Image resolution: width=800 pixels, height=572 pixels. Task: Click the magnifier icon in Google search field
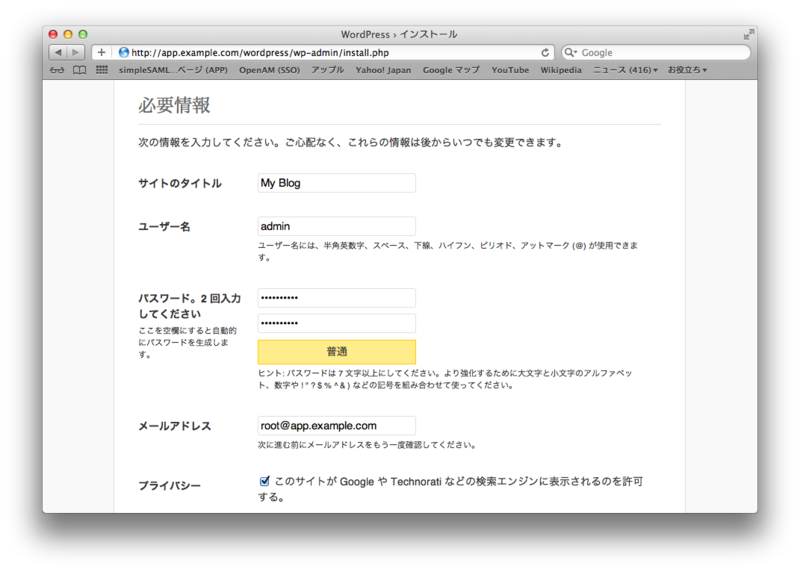point(571,52)
